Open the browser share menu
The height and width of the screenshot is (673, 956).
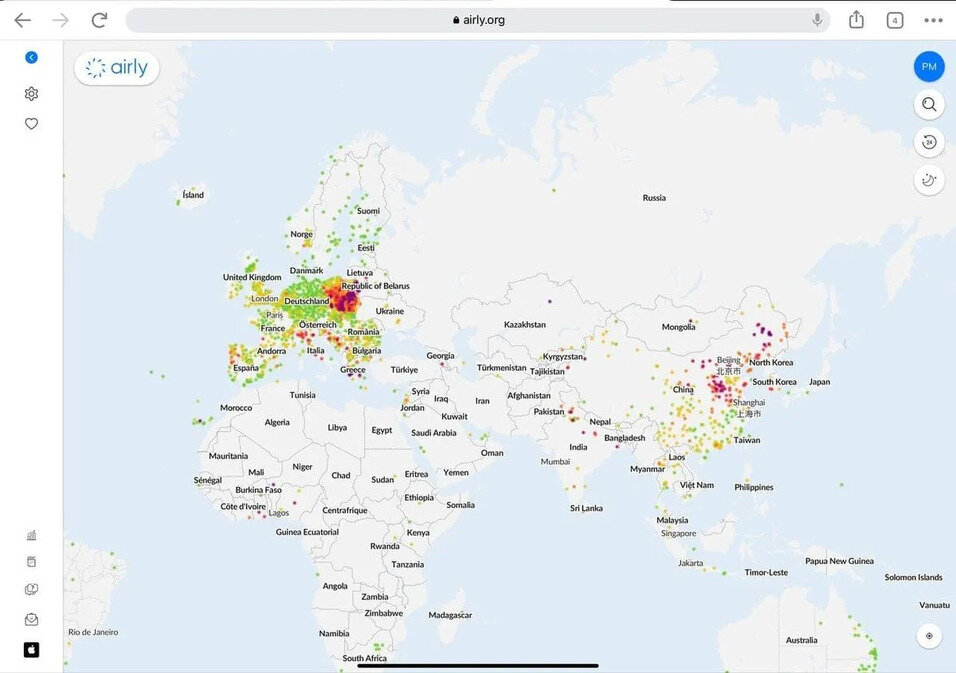856,20
